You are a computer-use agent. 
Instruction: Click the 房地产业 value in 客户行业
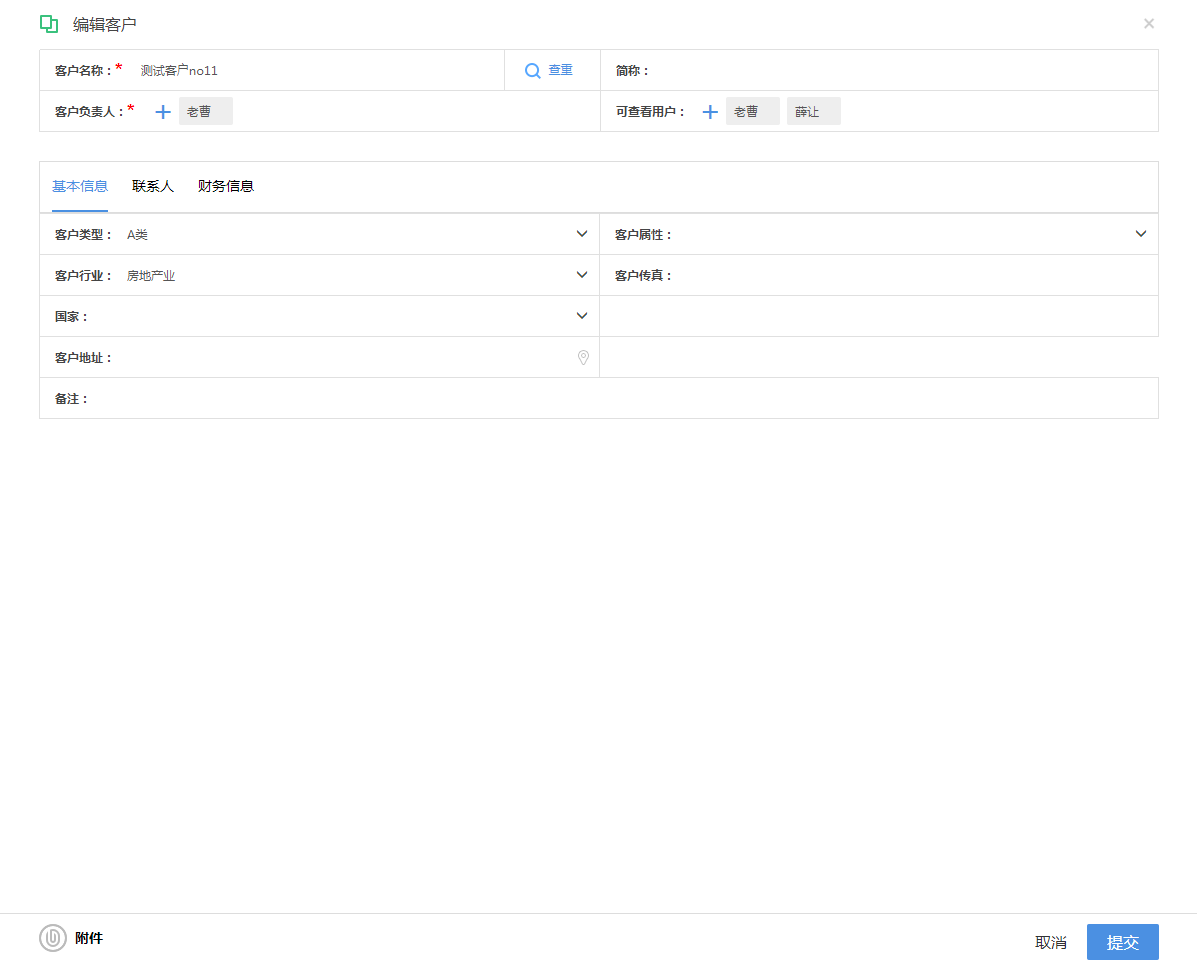click(151, 276)
